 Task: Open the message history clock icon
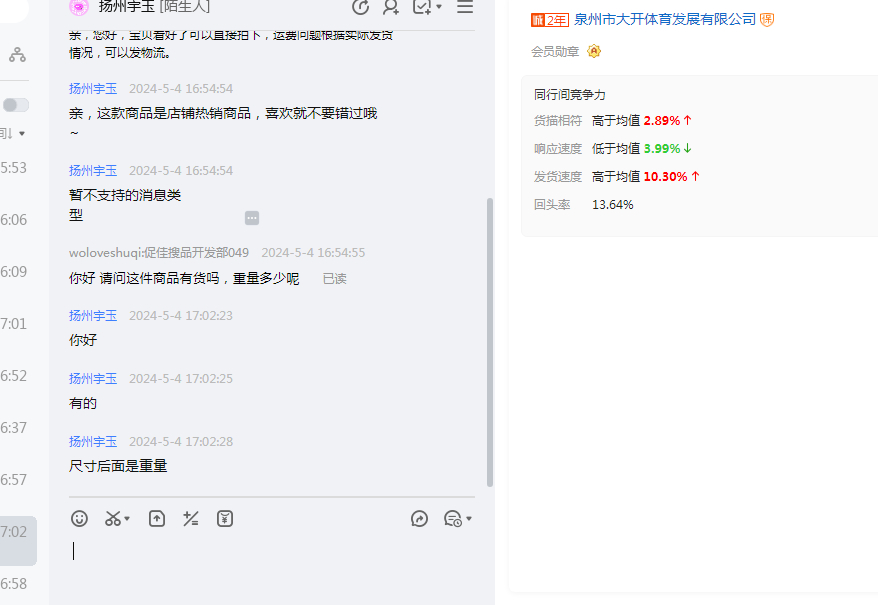point(452,519)
